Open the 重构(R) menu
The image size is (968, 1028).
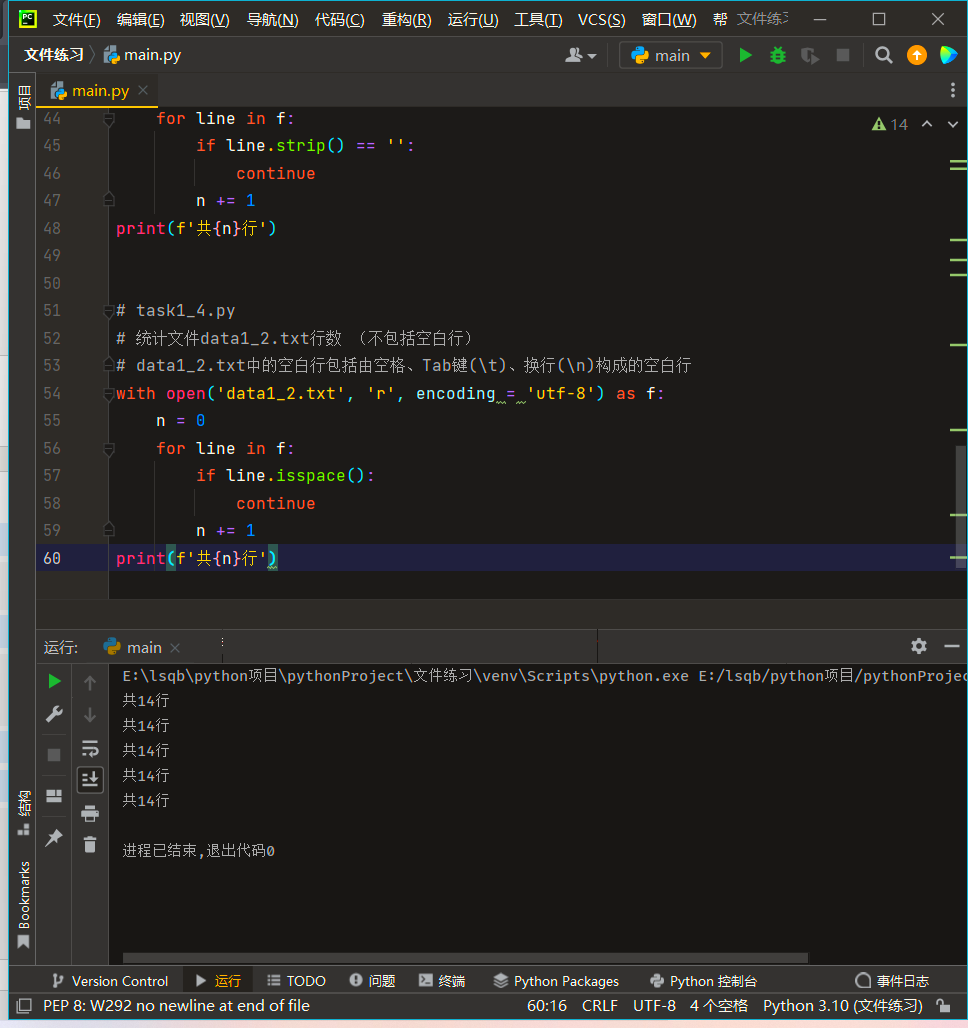click(x=407, y=20)
